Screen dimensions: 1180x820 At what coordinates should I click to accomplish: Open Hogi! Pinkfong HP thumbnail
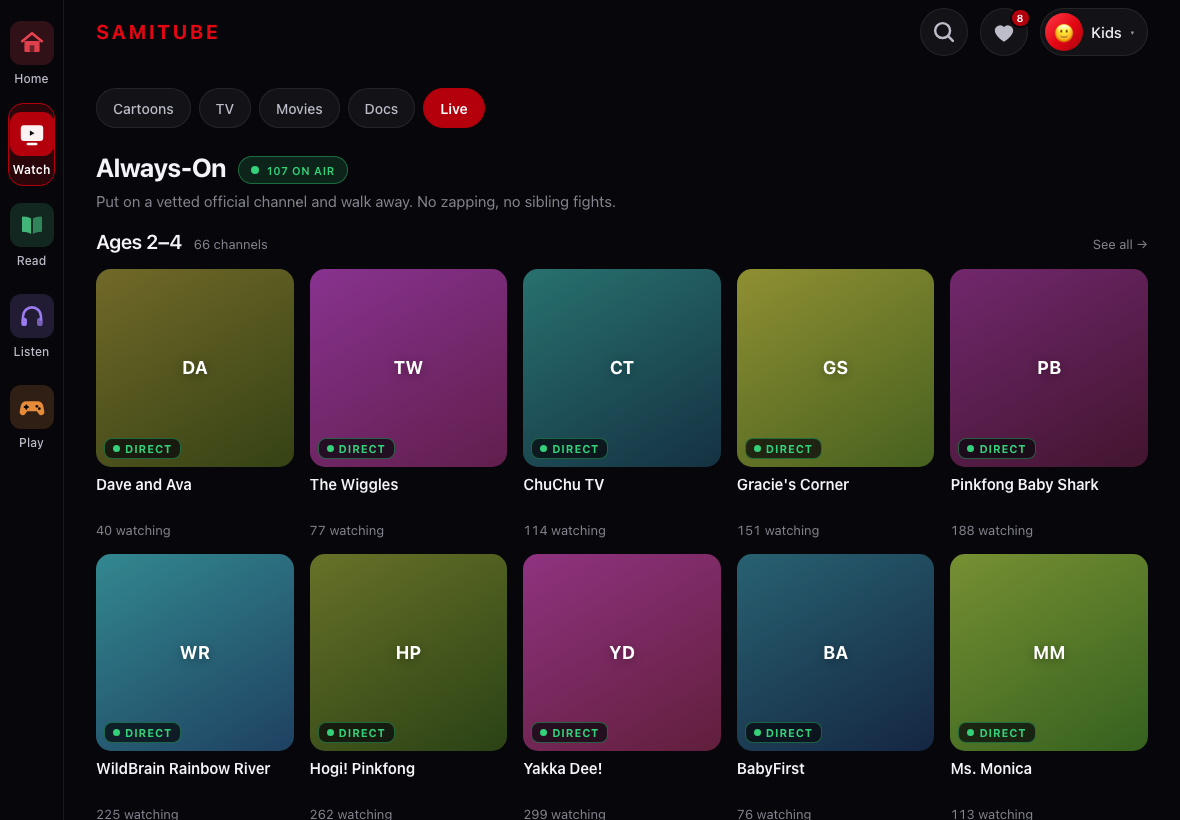pos(408,652)
